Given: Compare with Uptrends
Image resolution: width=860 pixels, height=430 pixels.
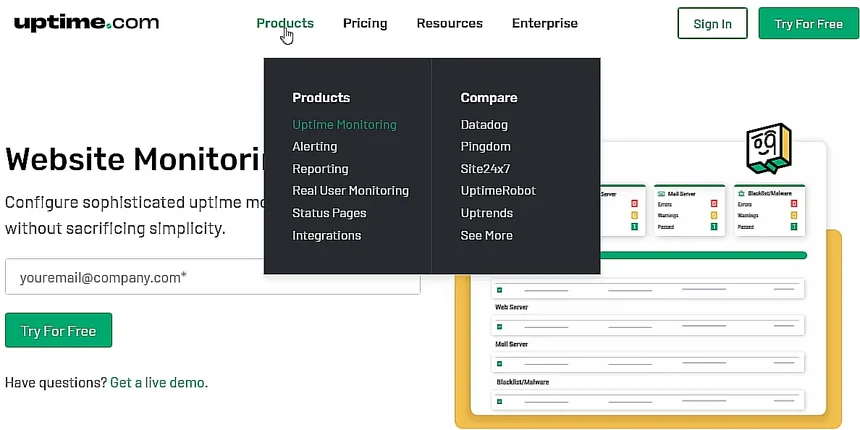Looking at the screenshot, I should point(487,213).
